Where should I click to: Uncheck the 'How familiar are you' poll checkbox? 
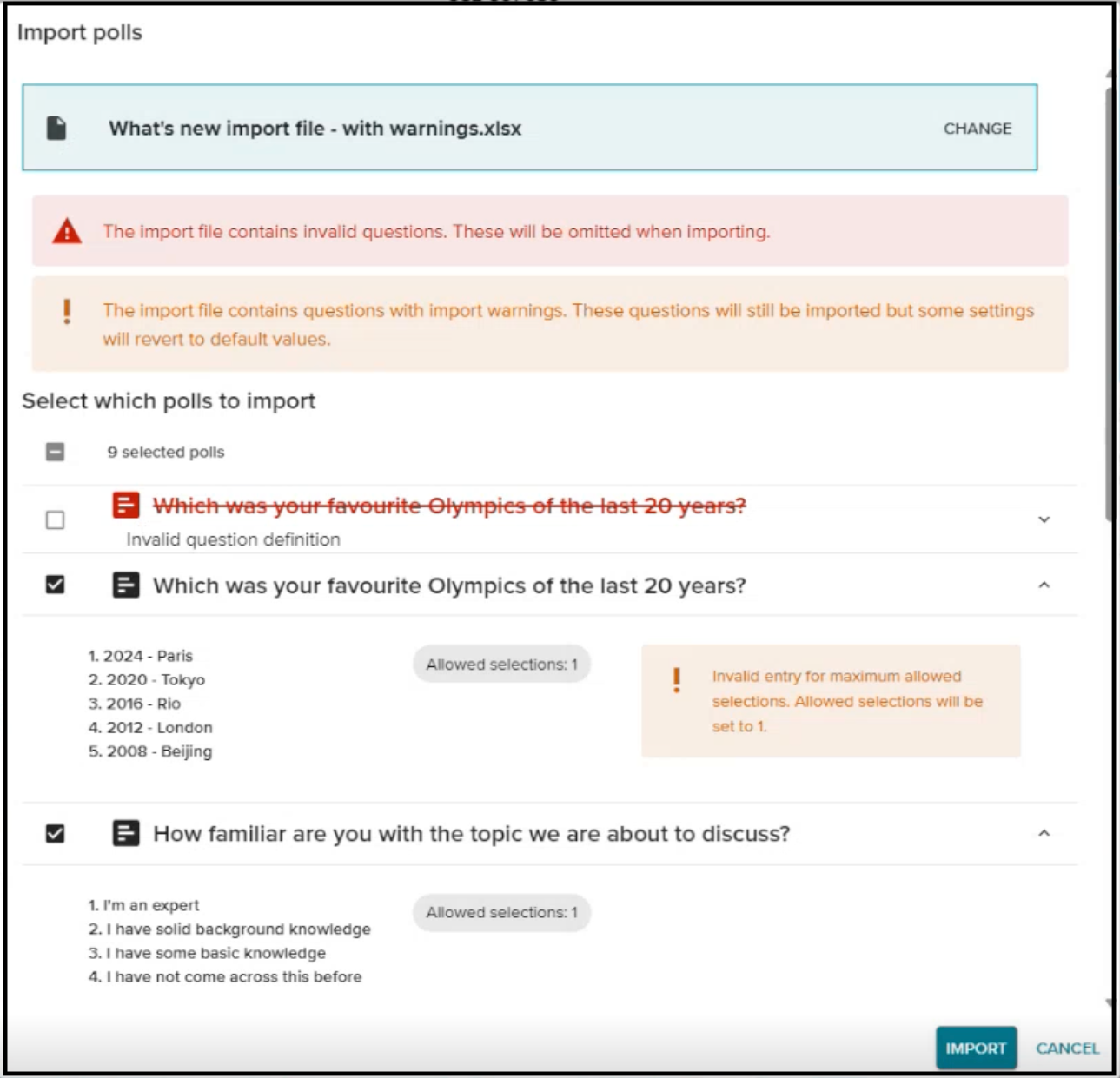(55, 834)
